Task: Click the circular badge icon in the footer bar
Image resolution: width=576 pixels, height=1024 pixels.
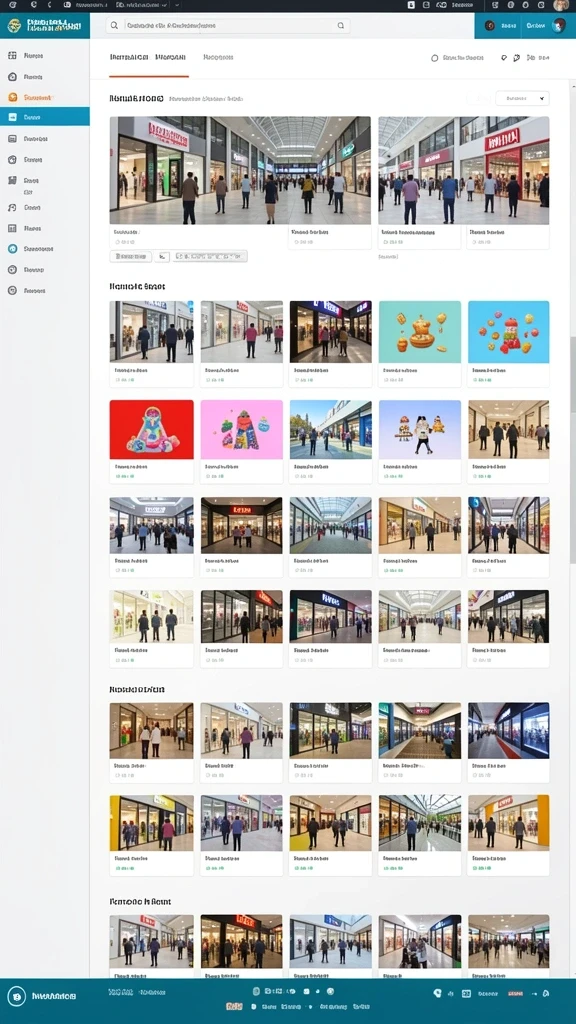Action: [17, 997]
